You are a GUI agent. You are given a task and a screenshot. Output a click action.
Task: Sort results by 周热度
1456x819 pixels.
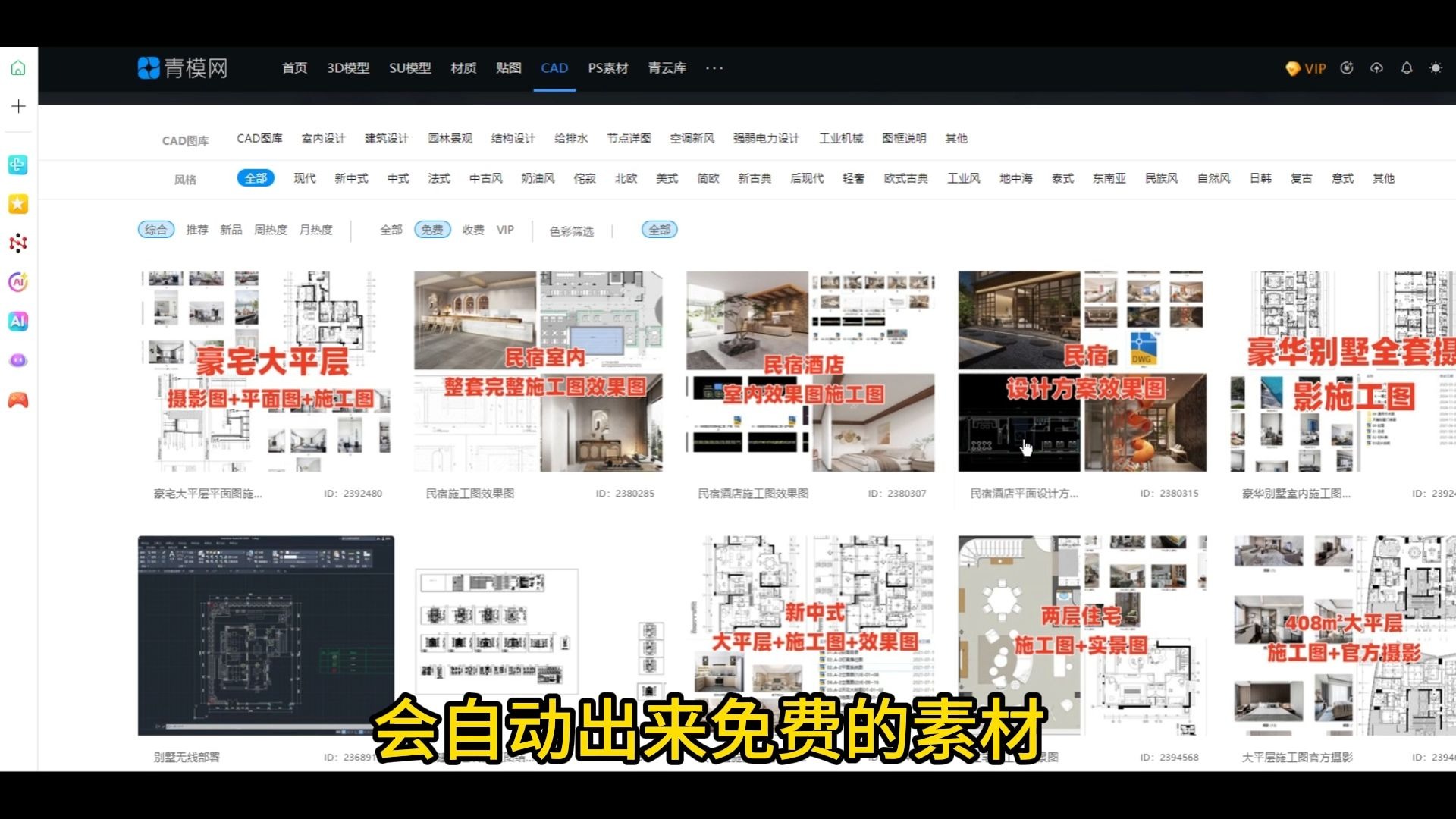coord(271,230)
